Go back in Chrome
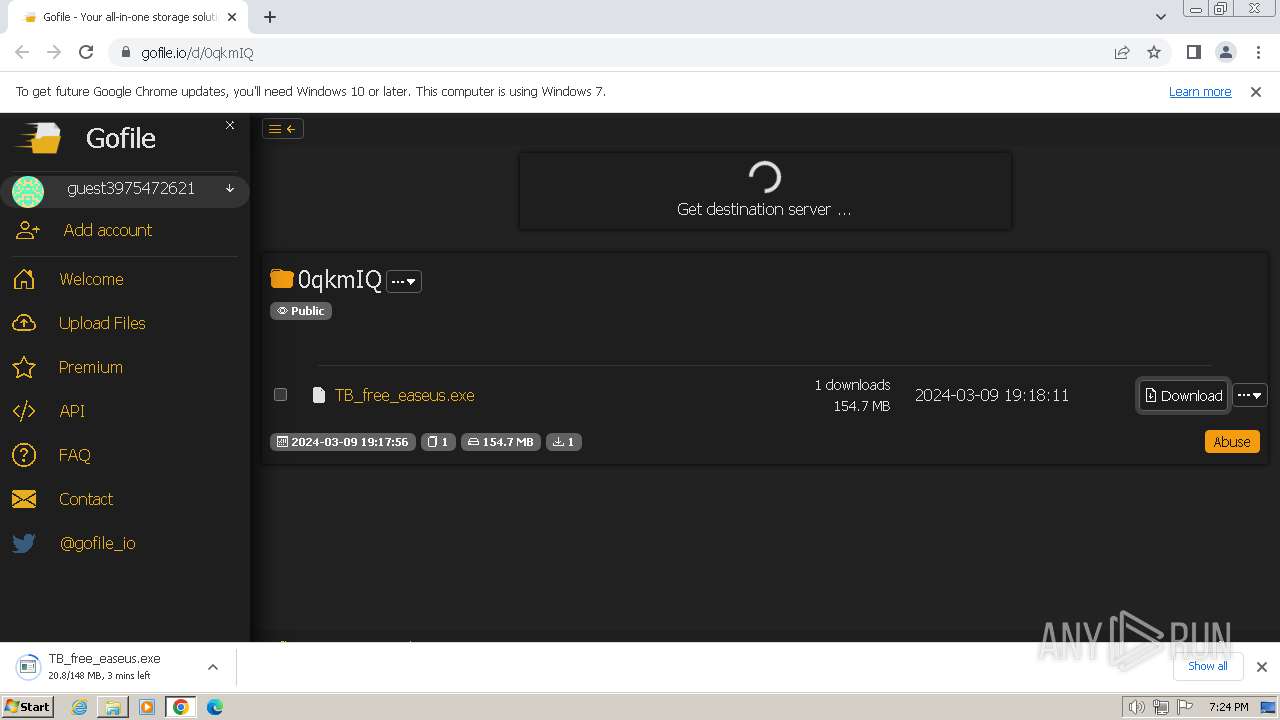 point(22,52)
